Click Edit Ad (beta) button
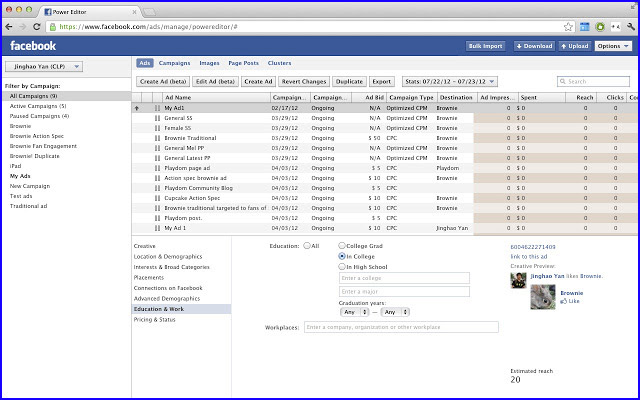 point(216,82)
